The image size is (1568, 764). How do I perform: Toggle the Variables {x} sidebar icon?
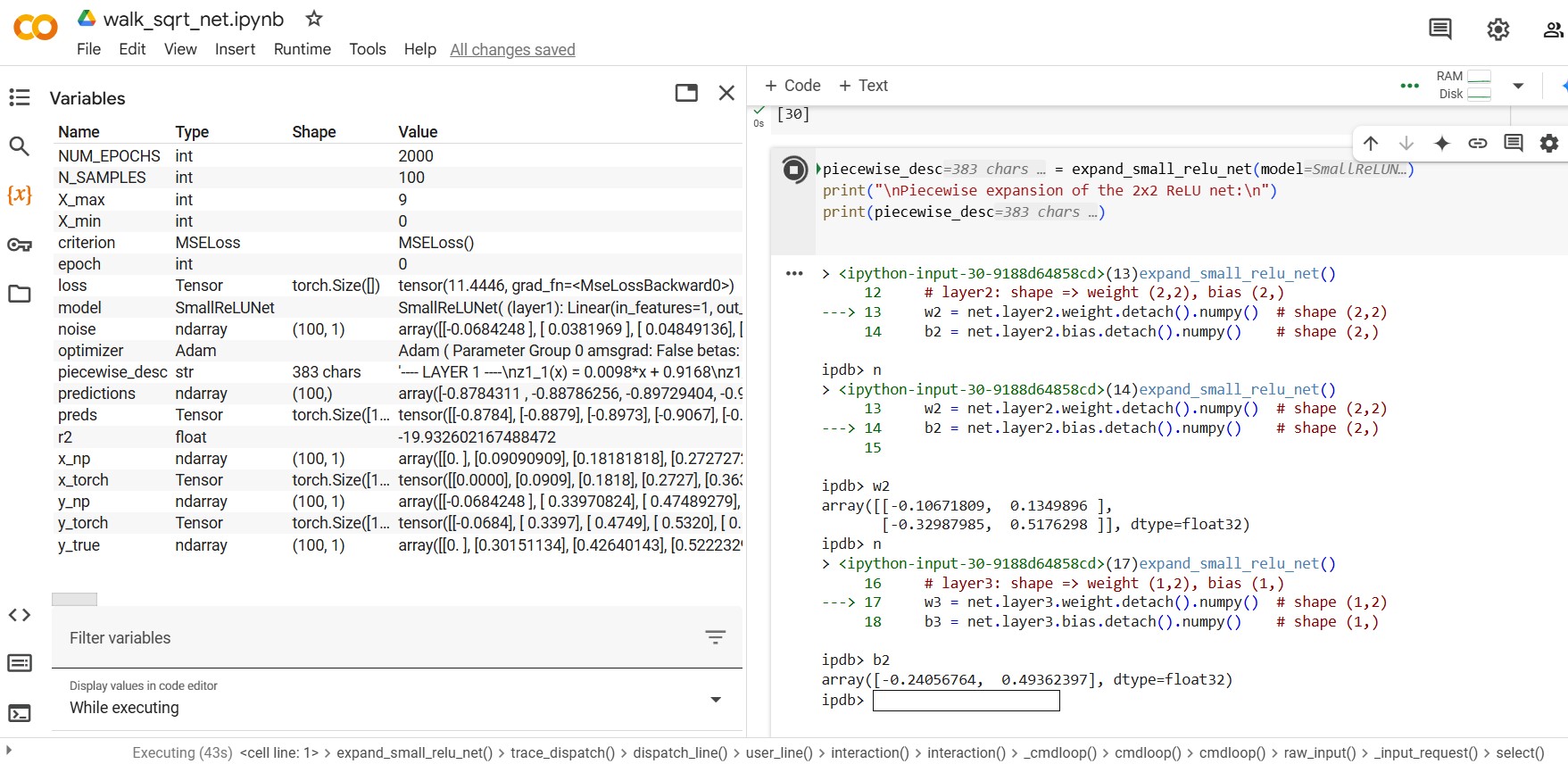[20, 195]
